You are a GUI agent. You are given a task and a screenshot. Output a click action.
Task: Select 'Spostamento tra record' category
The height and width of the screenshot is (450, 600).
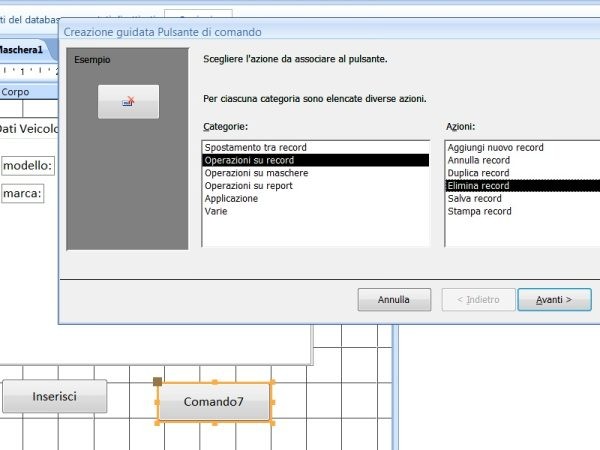255,147
